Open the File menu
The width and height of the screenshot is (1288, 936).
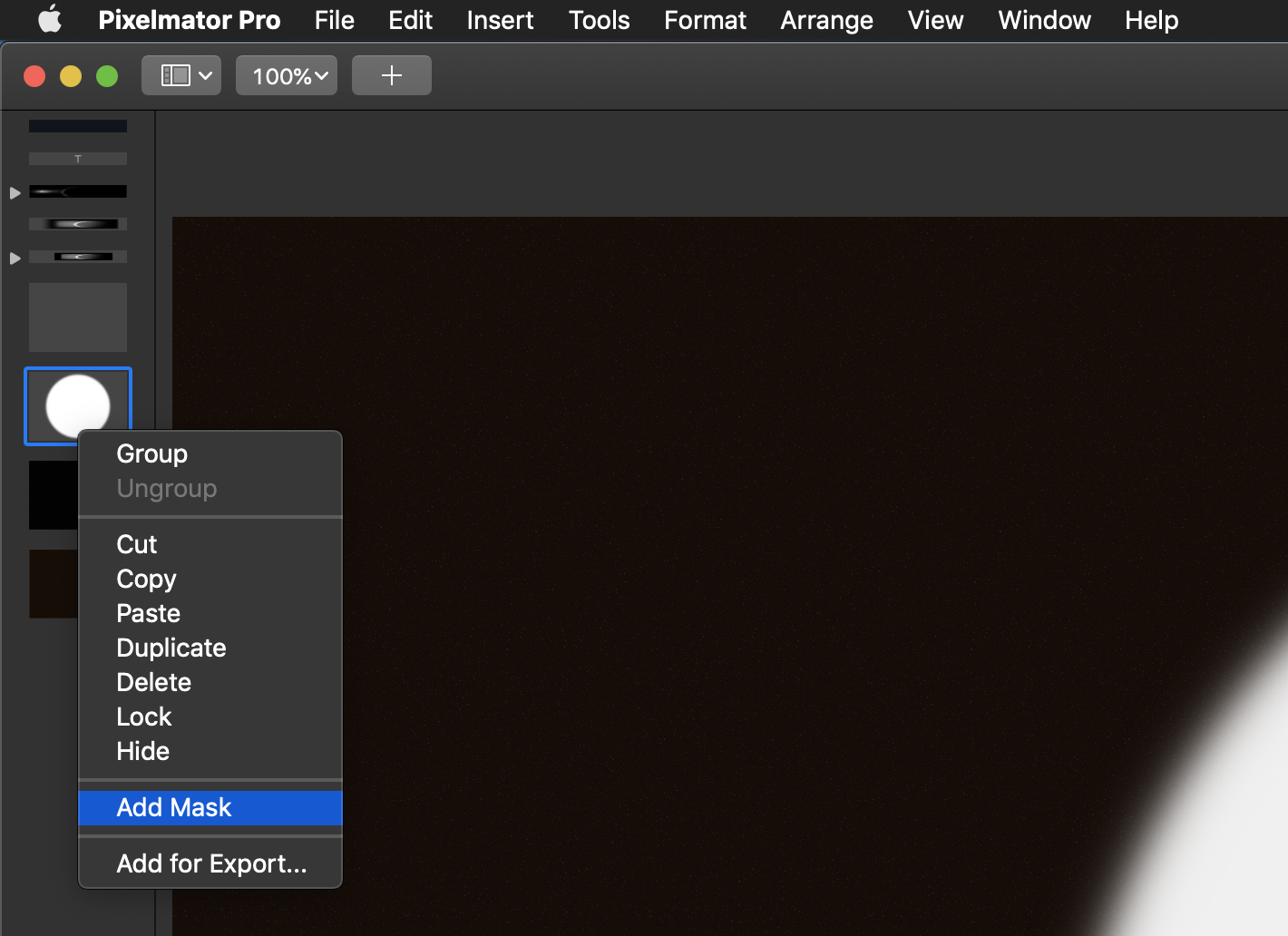[x=334, y=20]
